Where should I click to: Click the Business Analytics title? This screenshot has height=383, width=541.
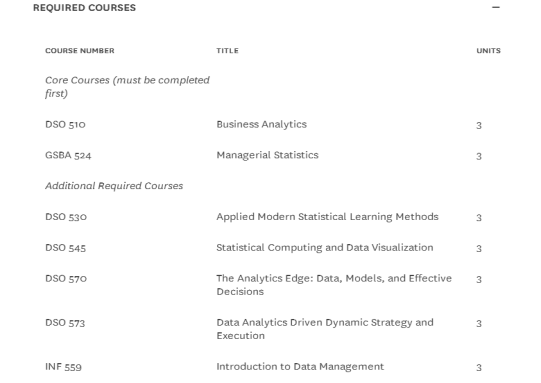(x=262, y=124)
